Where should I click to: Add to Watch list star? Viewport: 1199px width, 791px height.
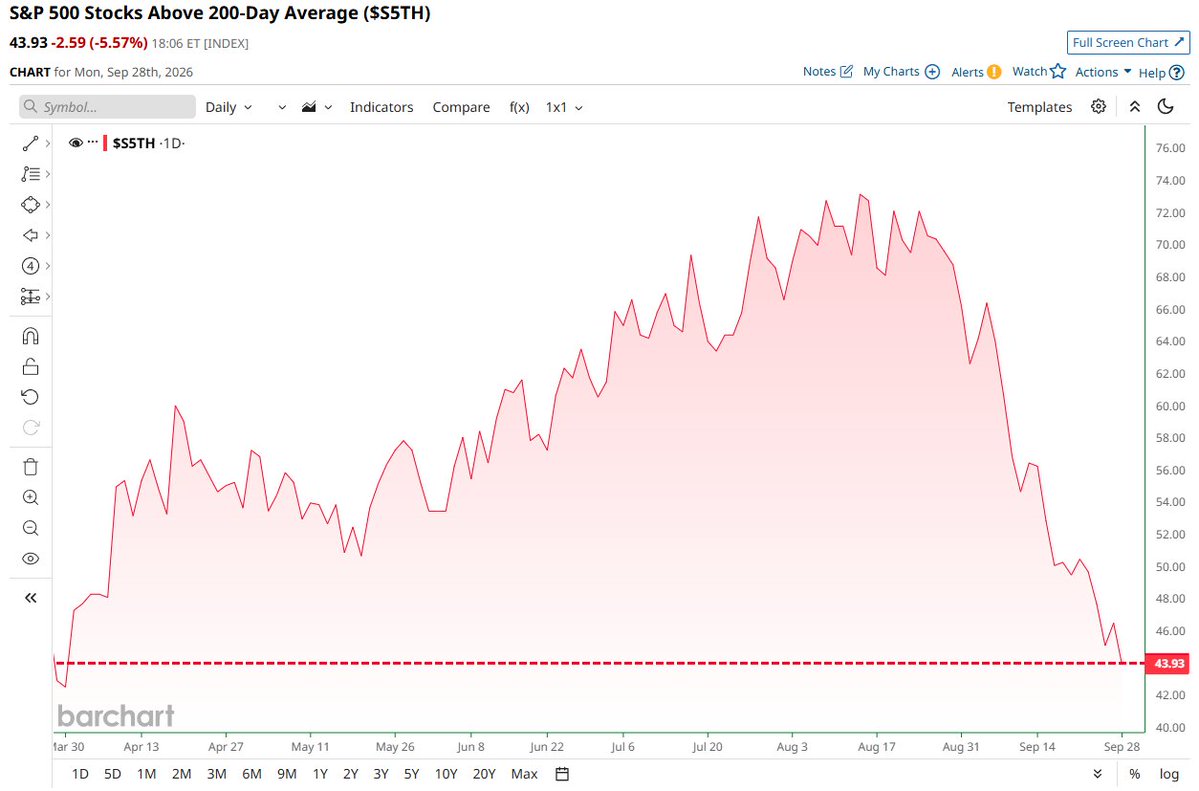[1038, 71]
